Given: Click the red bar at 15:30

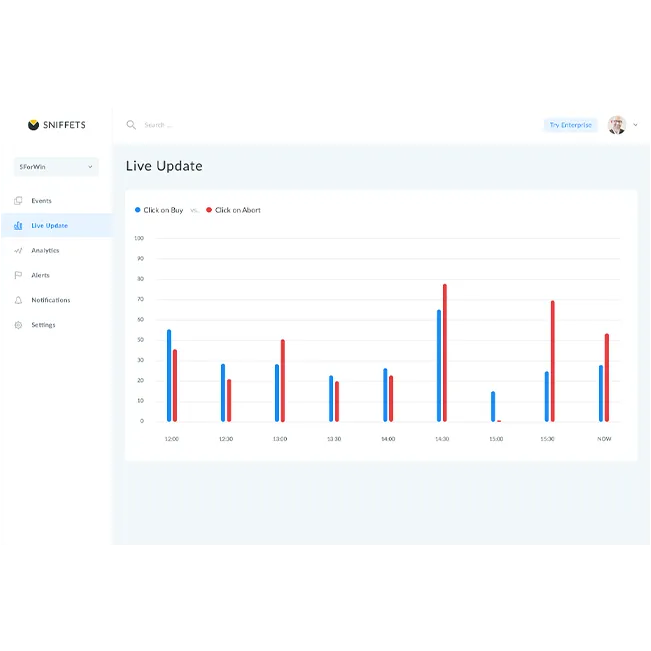Looking at the screenshot, I should pyautogui.click(x=552, y=361).
